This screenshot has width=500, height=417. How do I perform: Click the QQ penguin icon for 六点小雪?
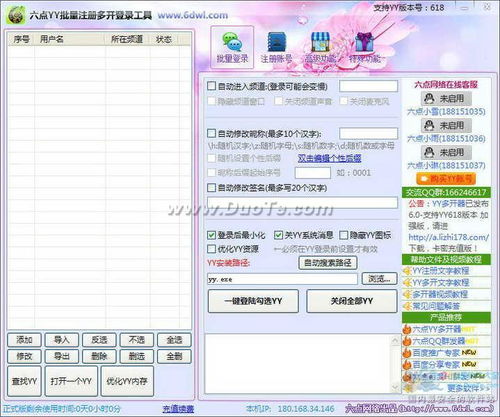(429, 99)
